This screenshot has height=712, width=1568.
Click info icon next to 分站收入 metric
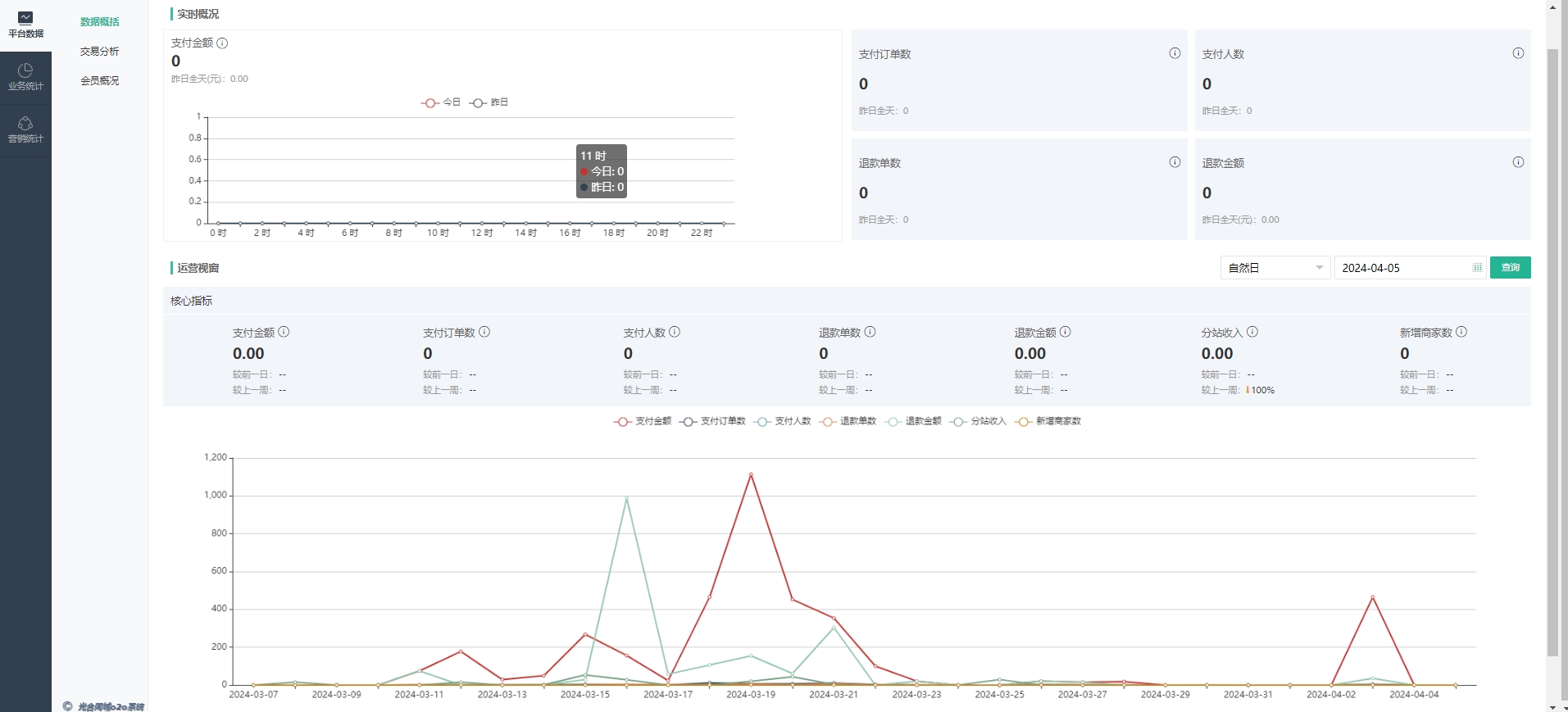pos(1252,332)
